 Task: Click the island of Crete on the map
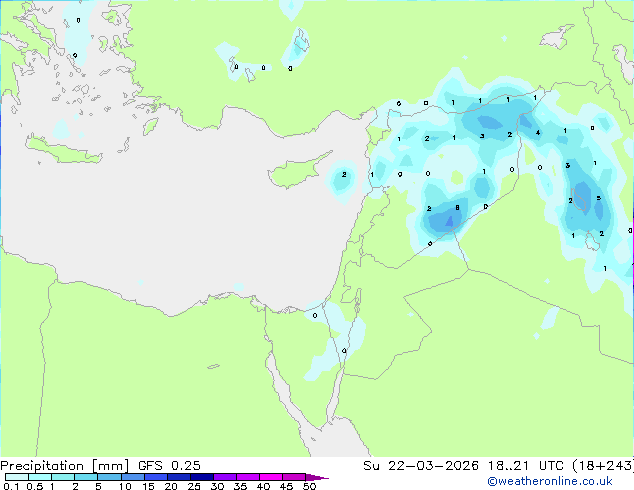coord(63,152)
